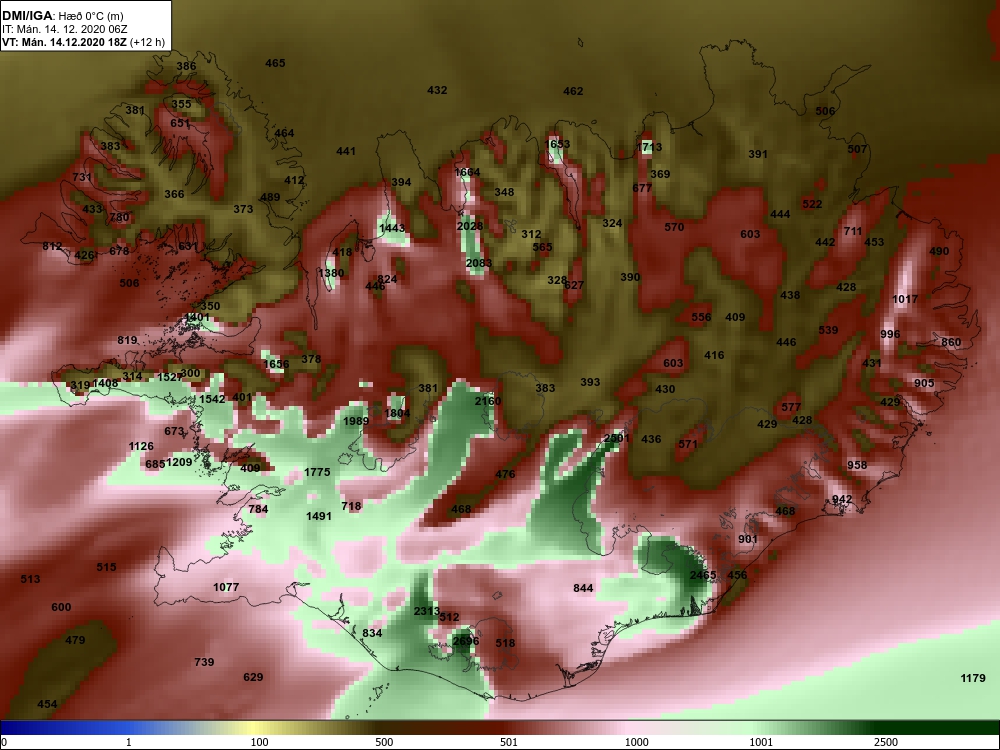
Task: Click the map value 629
Action: click(253, 677)
